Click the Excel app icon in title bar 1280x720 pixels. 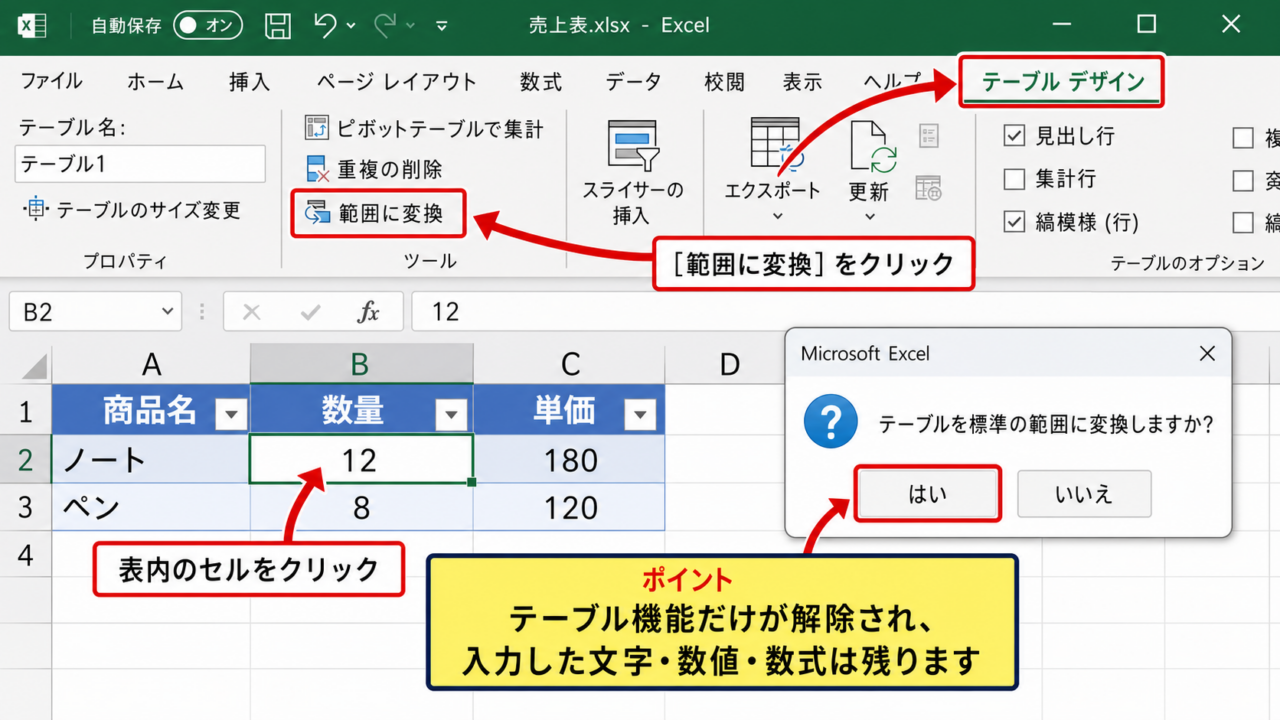pos(32,25)
